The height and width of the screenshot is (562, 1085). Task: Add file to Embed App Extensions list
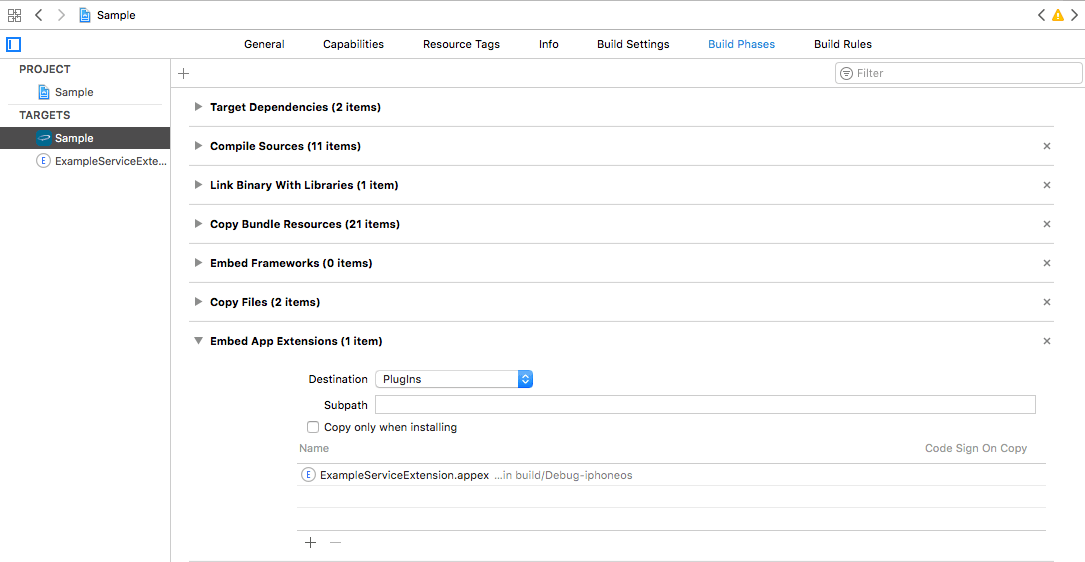click(x=310, y=542)
